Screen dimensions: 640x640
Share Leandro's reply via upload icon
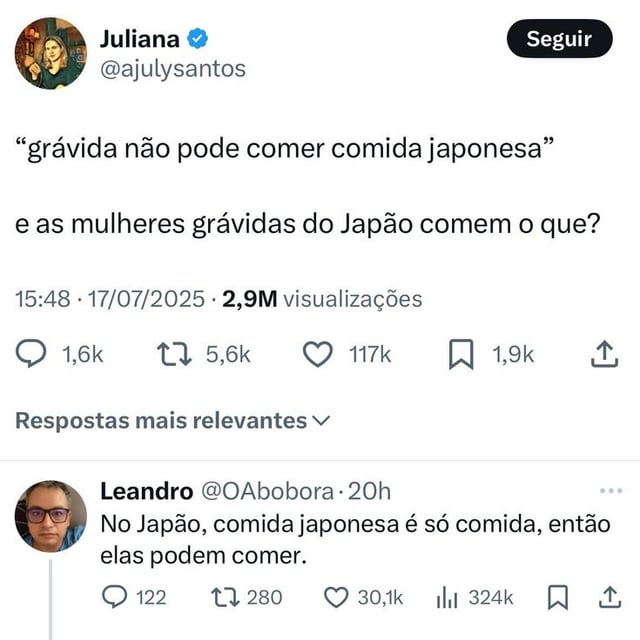pyautogui.click(x=610, y=597)
